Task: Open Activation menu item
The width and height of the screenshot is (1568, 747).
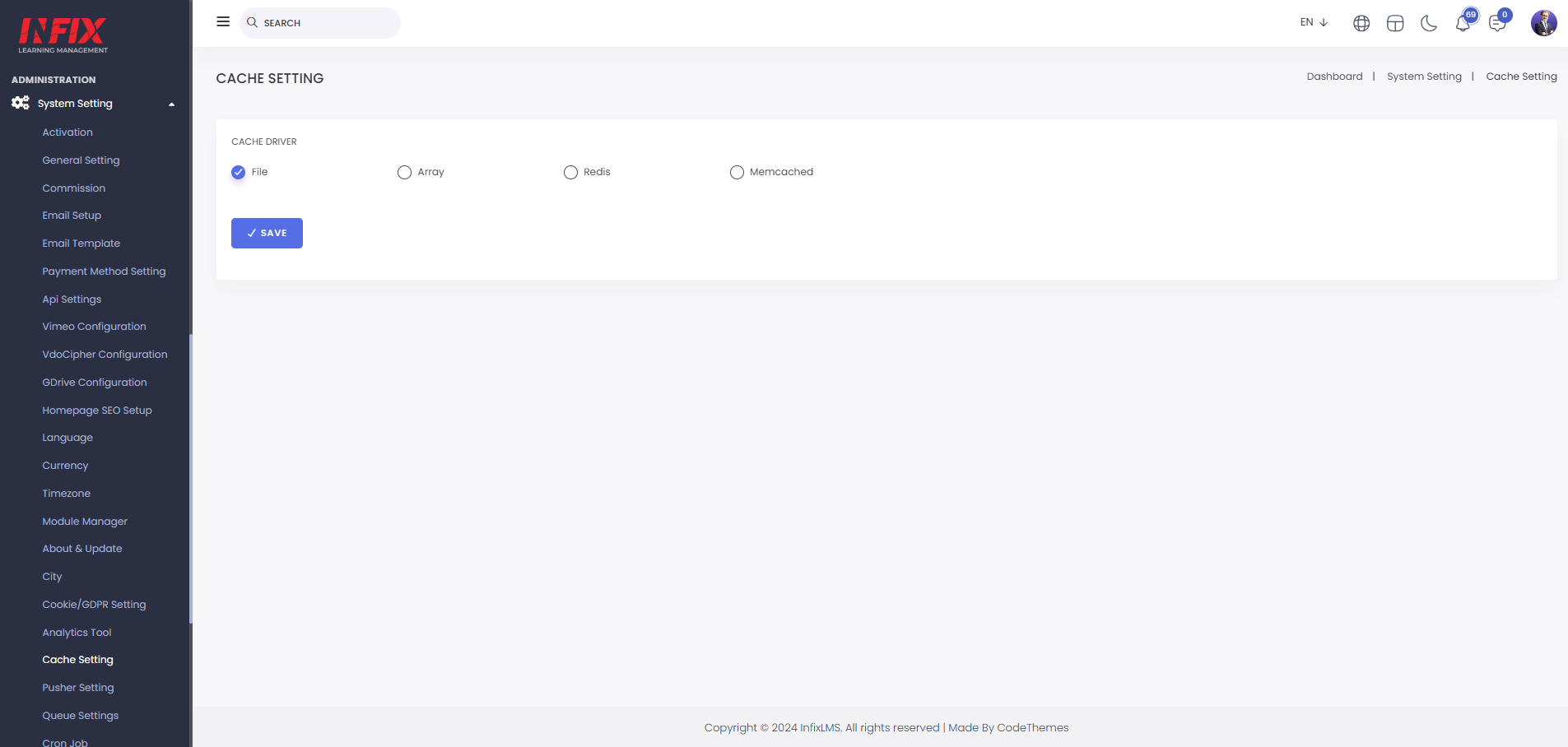Action: (67, 132)
